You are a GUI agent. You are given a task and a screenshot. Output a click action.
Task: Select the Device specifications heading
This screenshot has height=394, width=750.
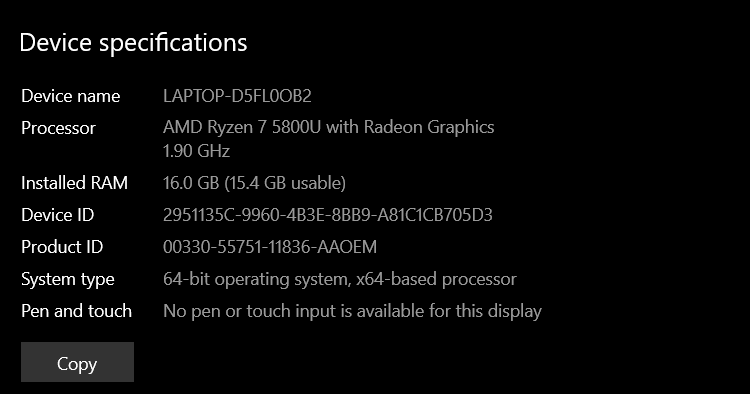click(x=133, y=44)
